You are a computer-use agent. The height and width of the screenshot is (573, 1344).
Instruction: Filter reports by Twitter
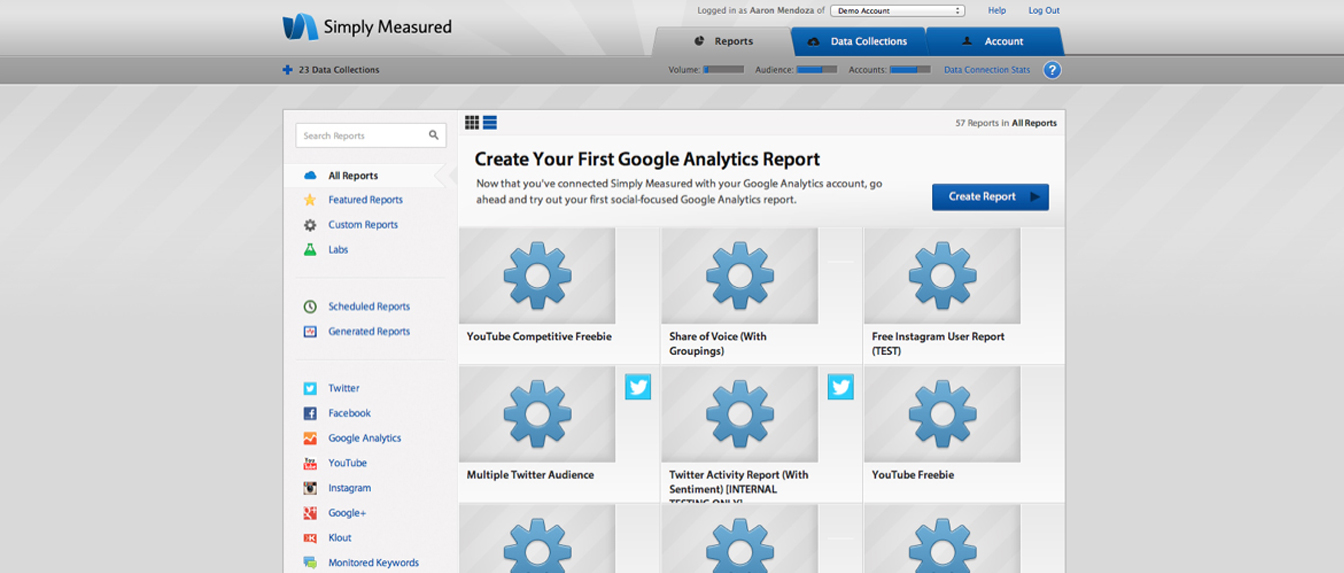[344, 388]
